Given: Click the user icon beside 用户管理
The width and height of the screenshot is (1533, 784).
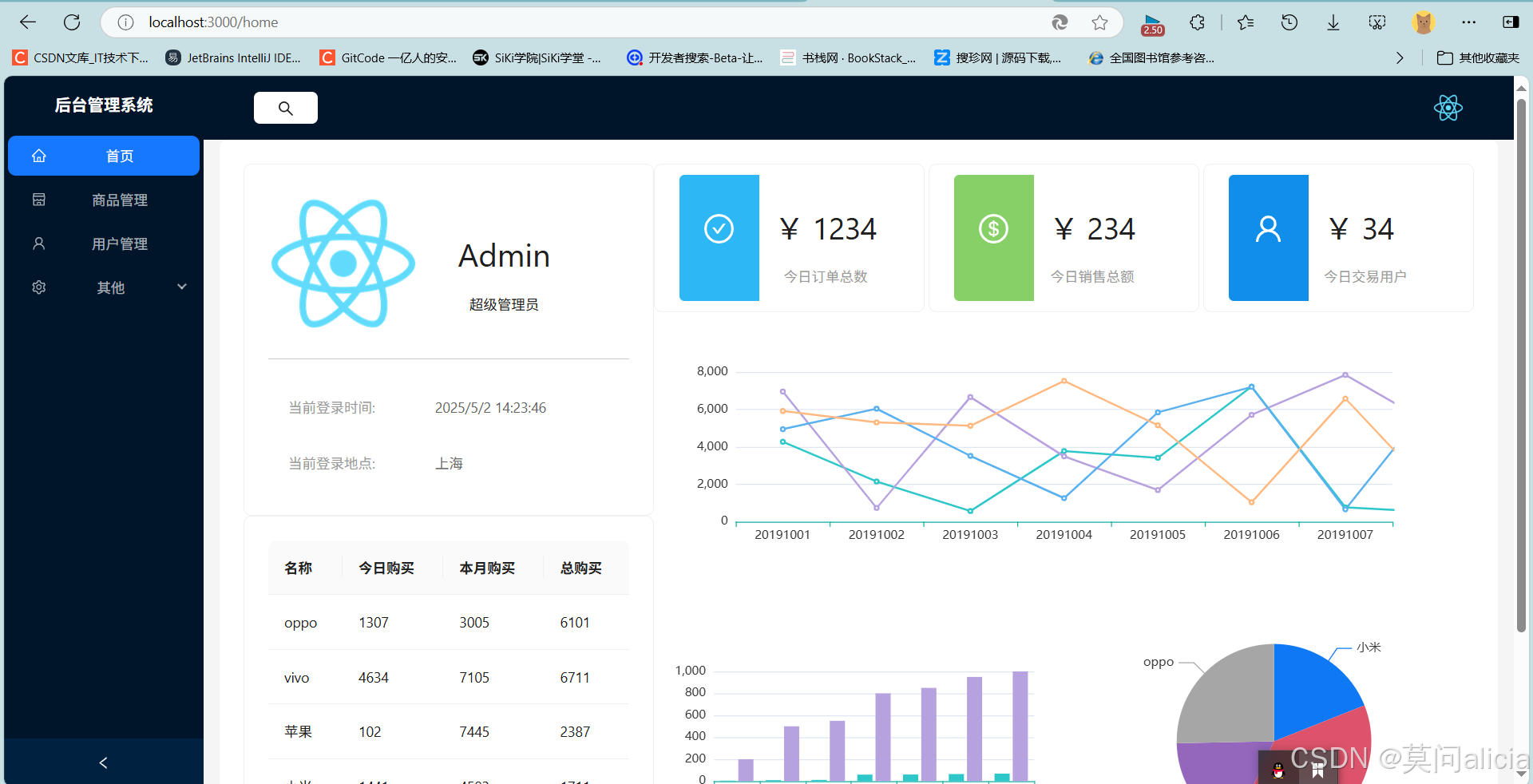Looking at the screenshot, I should pos(39,244).
